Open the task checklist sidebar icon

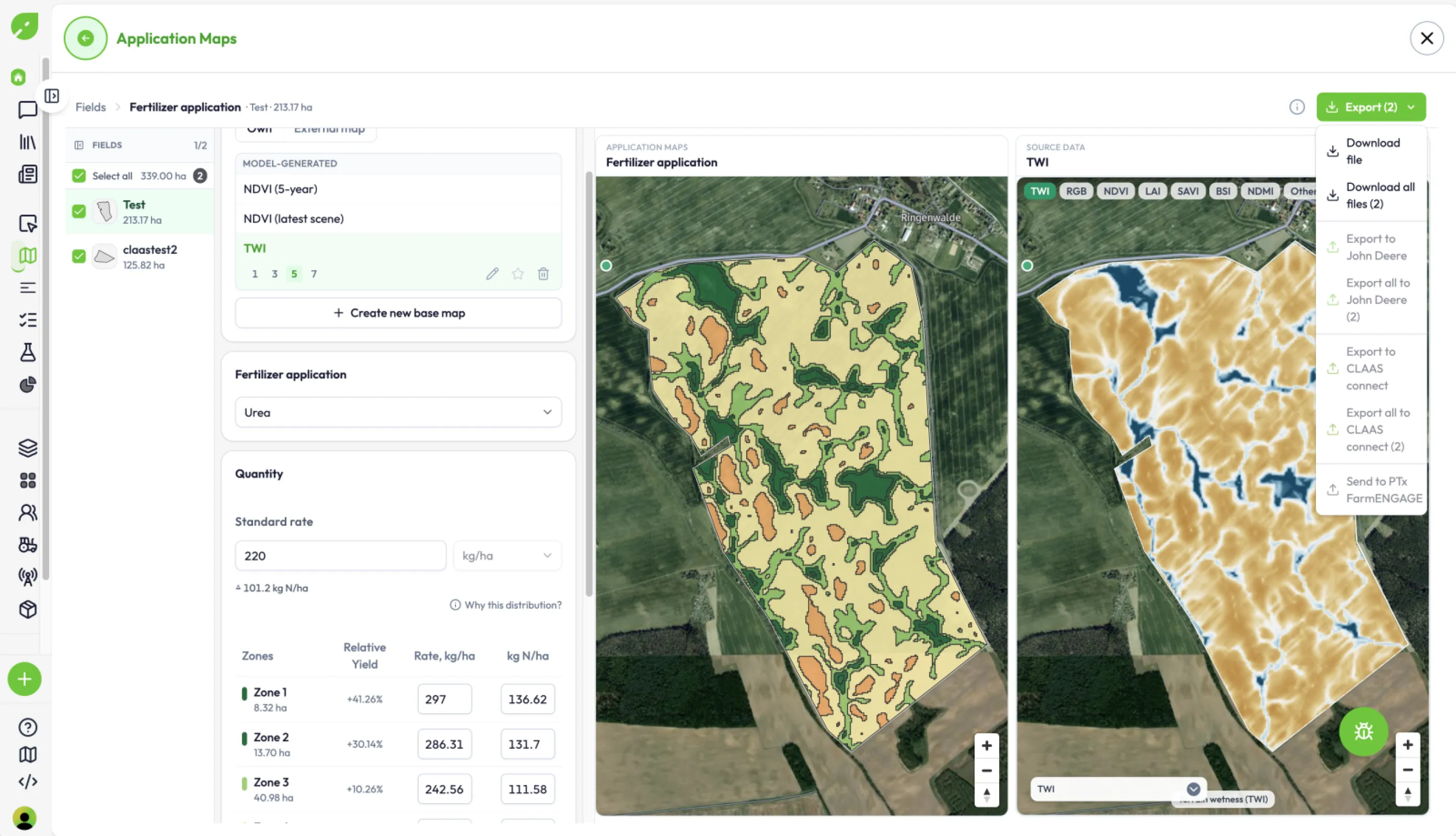(x=27, y=320)
